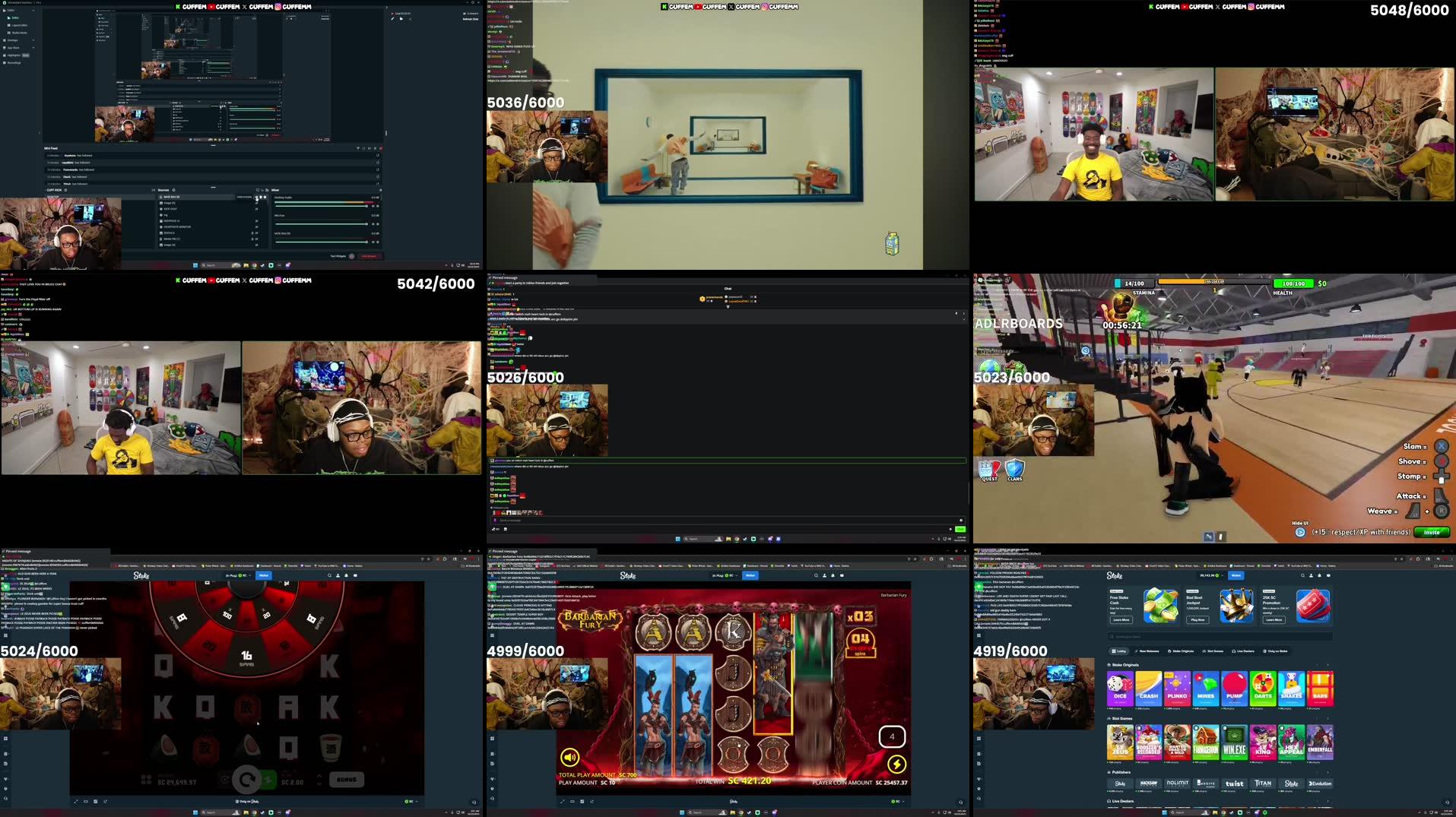Open the Plinko game tile
Image resolution: width=1456 pixels, height=817 pixels.
coord(1177,689)
